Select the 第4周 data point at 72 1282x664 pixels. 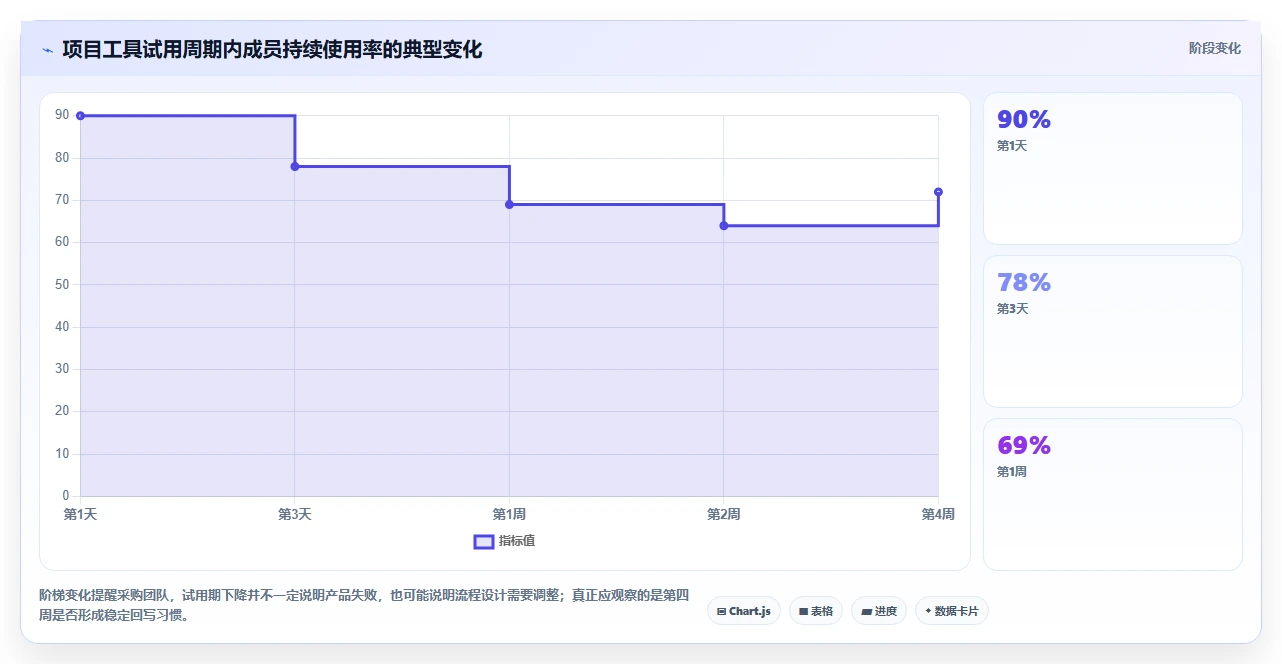pyautogui.click(x=938, y=192)
